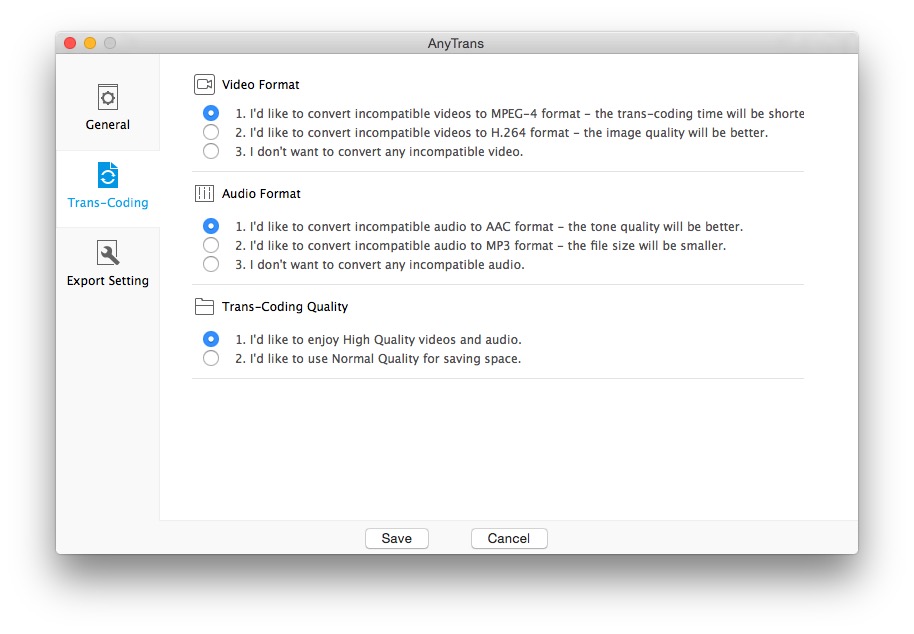Choose MP3 audio format option
This screenshot has height=634, width=914.
point(211,245)
